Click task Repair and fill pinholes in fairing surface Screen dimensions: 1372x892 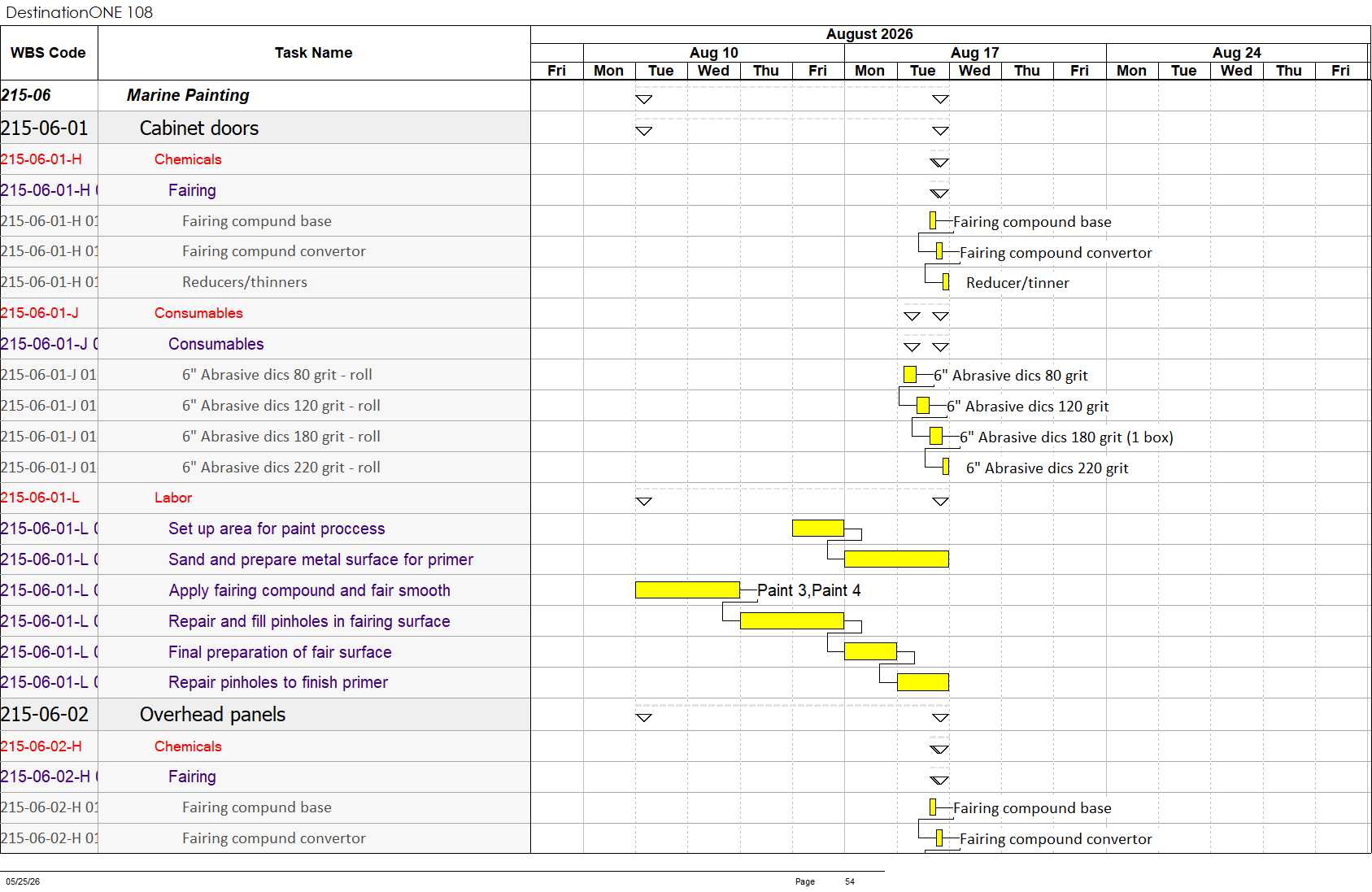(309, 621)
